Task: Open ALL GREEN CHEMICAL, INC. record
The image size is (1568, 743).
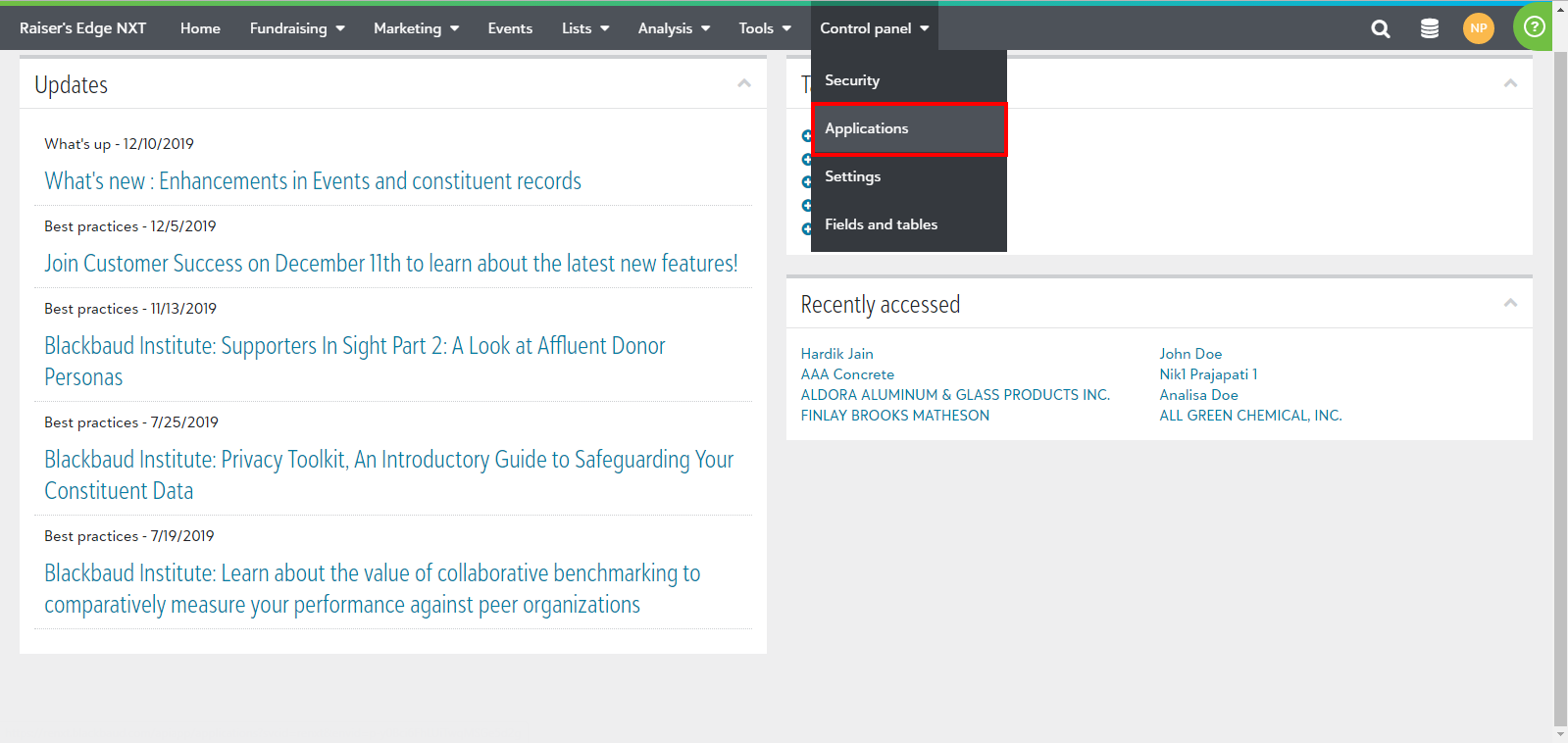Action: tap(1250, 416)
